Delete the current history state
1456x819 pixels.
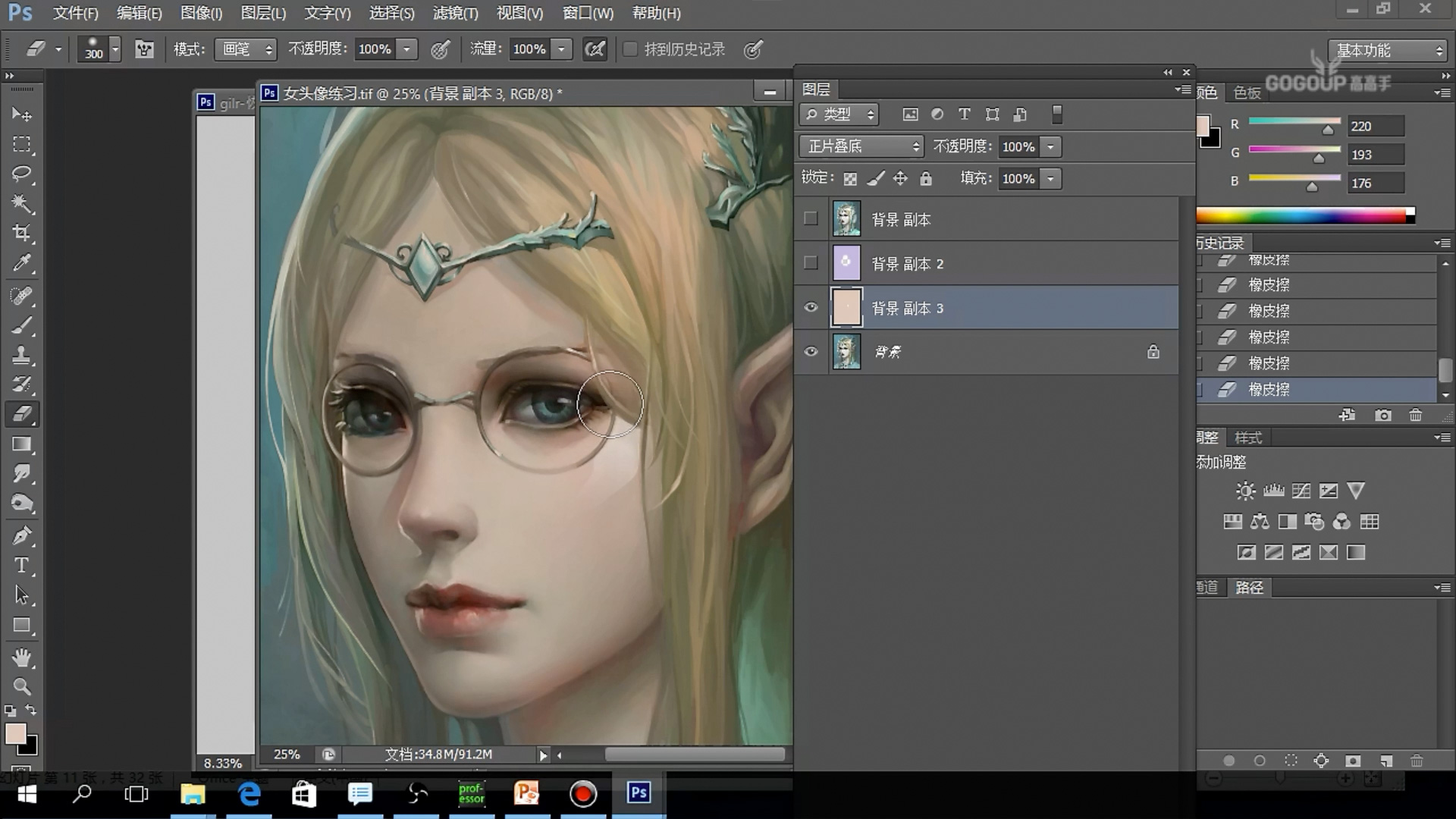point(1415,416)
